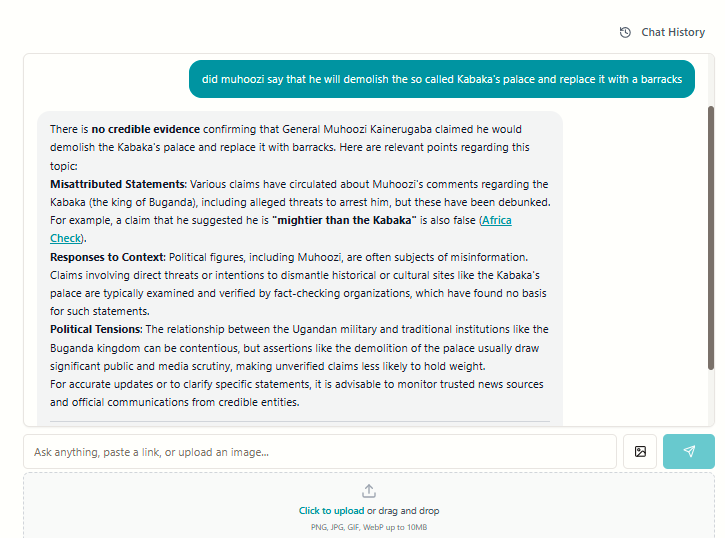
Task: Click the 'PNG, JPG, GIF, WebP up to 10MB' note
Action: (369, 527)
